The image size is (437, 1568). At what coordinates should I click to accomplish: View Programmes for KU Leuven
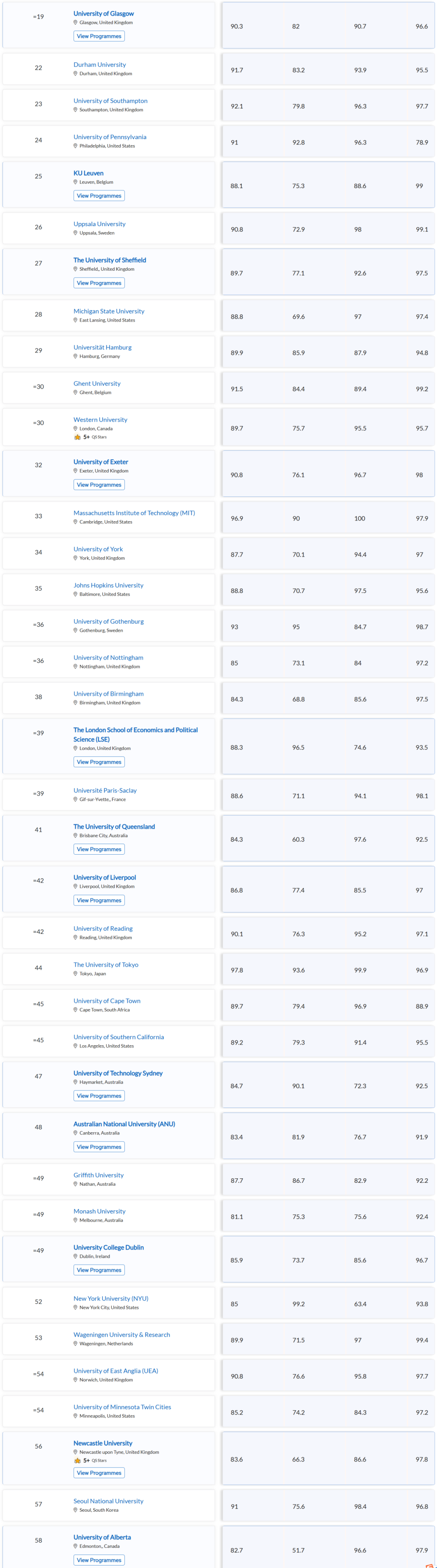pos(99,196)
